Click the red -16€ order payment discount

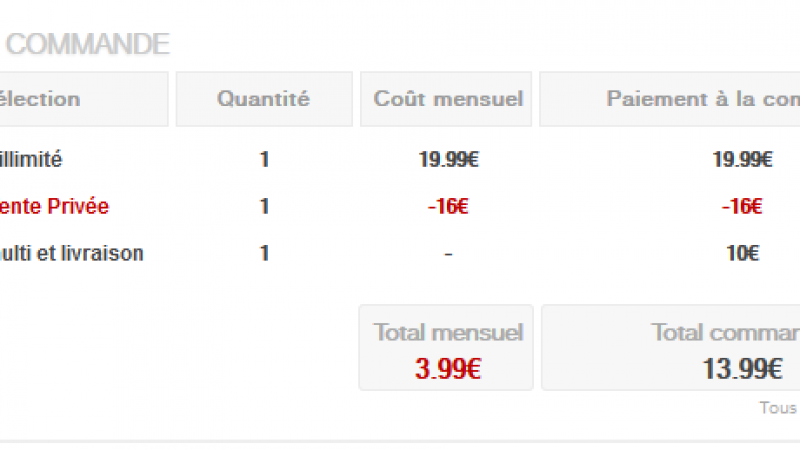[741, 207]
